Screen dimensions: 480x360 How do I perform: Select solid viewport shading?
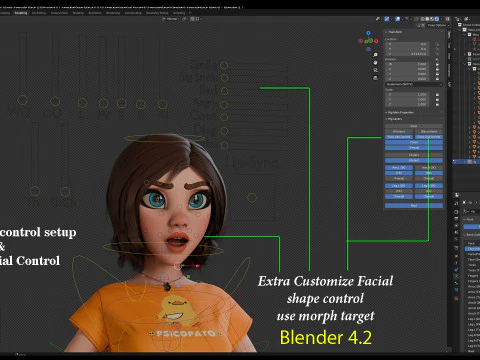(x=427, y=19)
